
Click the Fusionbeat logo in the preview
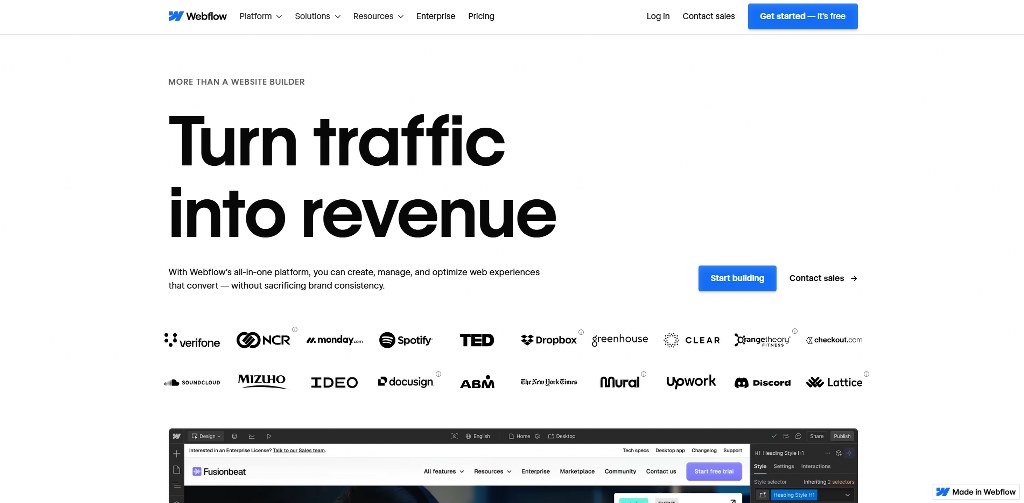(219, 472)
